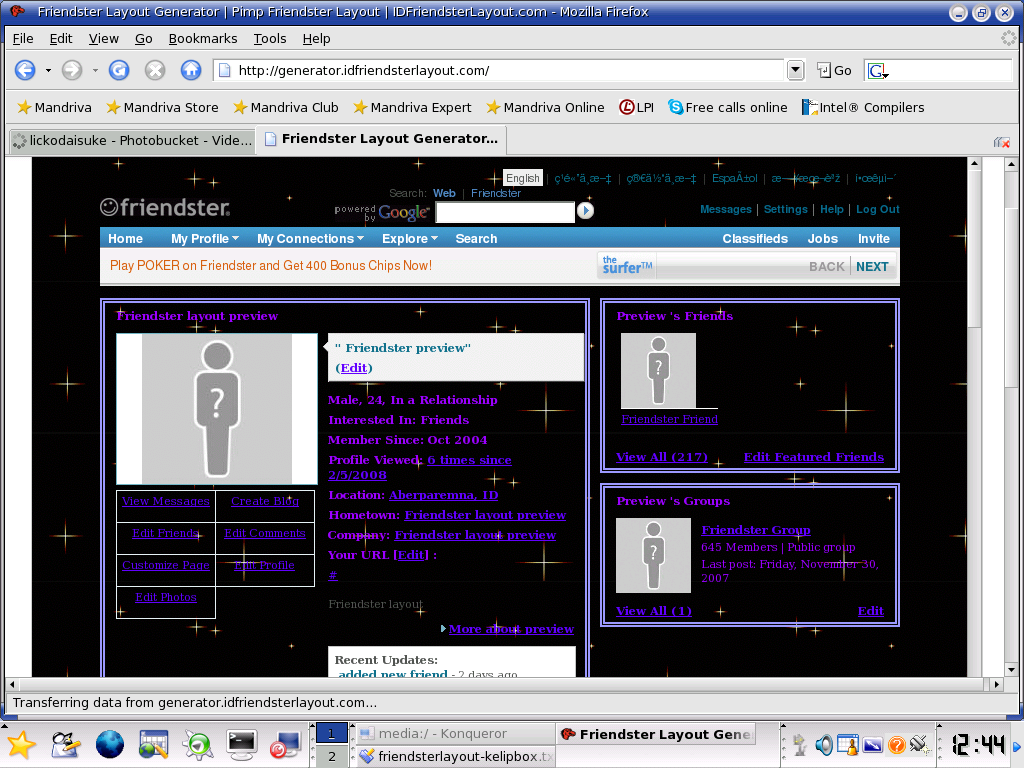Screen dimensions: 1024x768
Task: Reload the page with the refresh icon
Action: point(119,70)
